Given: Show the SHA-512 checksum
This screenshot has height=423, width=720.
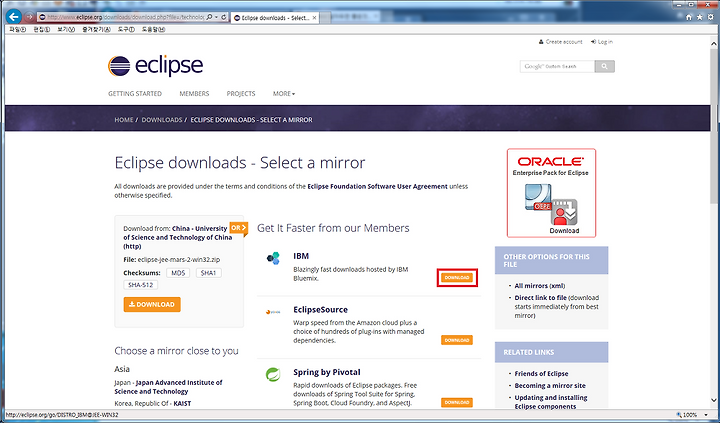Looking at the screenshot, I should click(141, 285).
